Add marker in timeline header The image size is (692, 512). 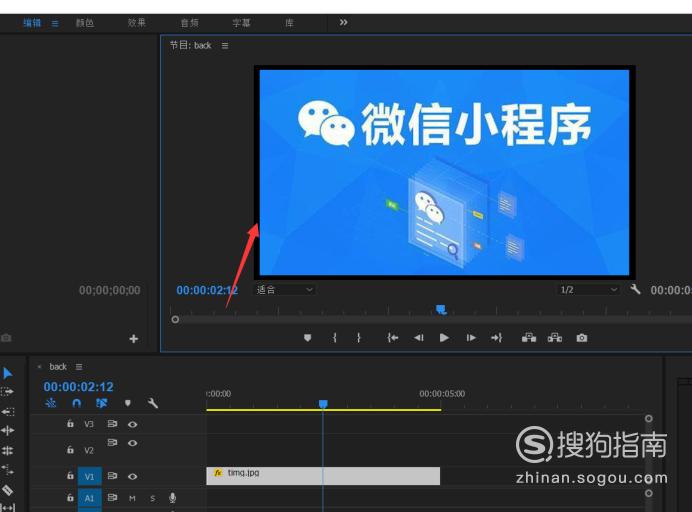coord(128,403)
